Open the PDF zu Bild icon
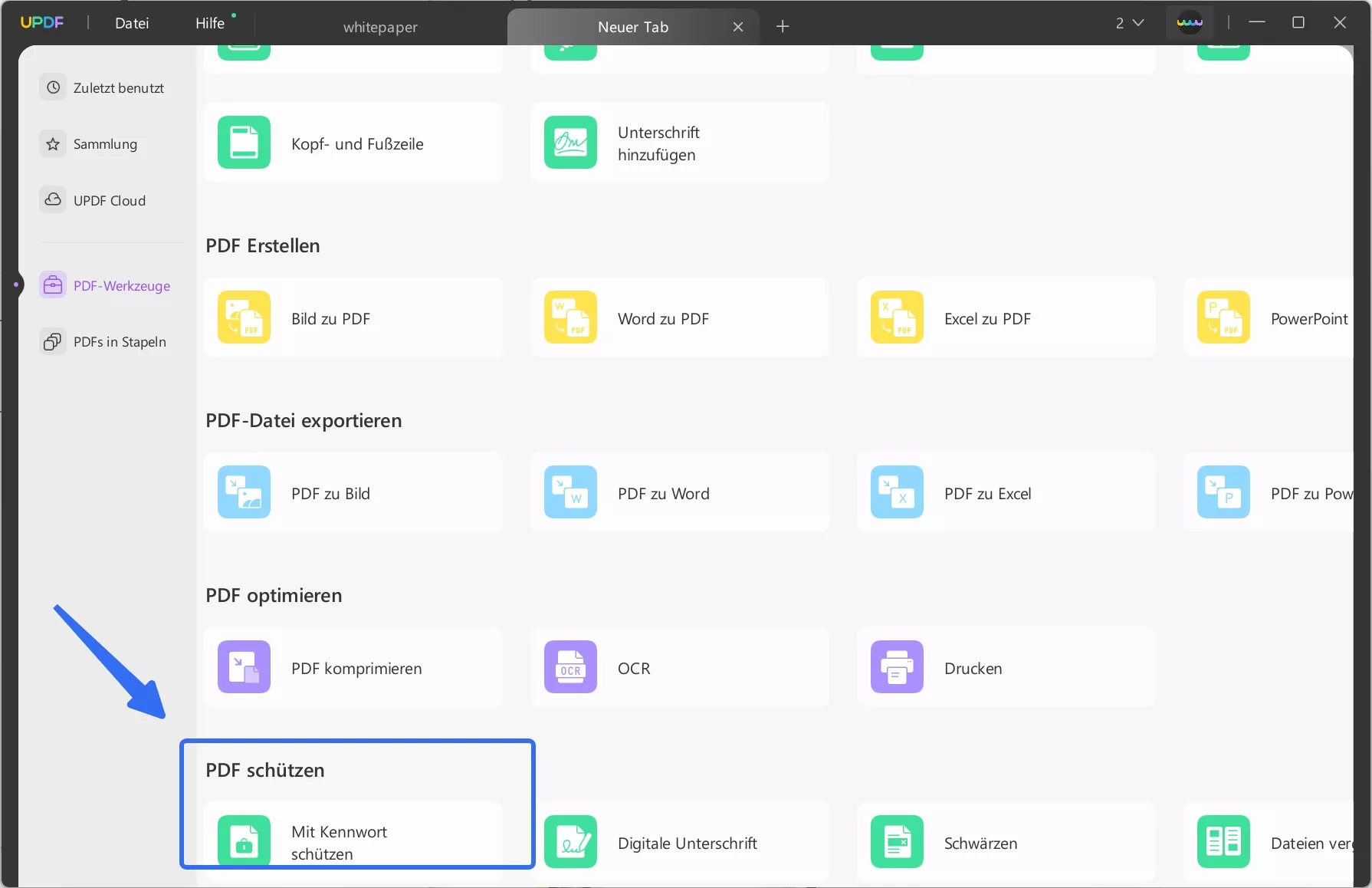 click(x=244, y=492)
